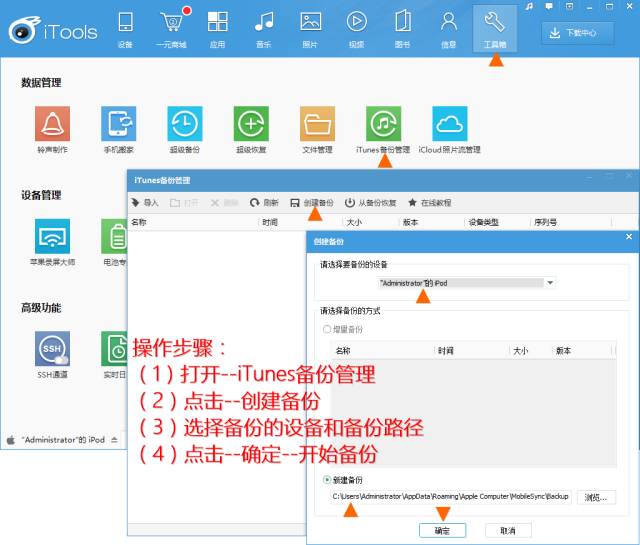Click 大小 column in incremental backup table
This screenshot has height=545, width=640.
529,351
